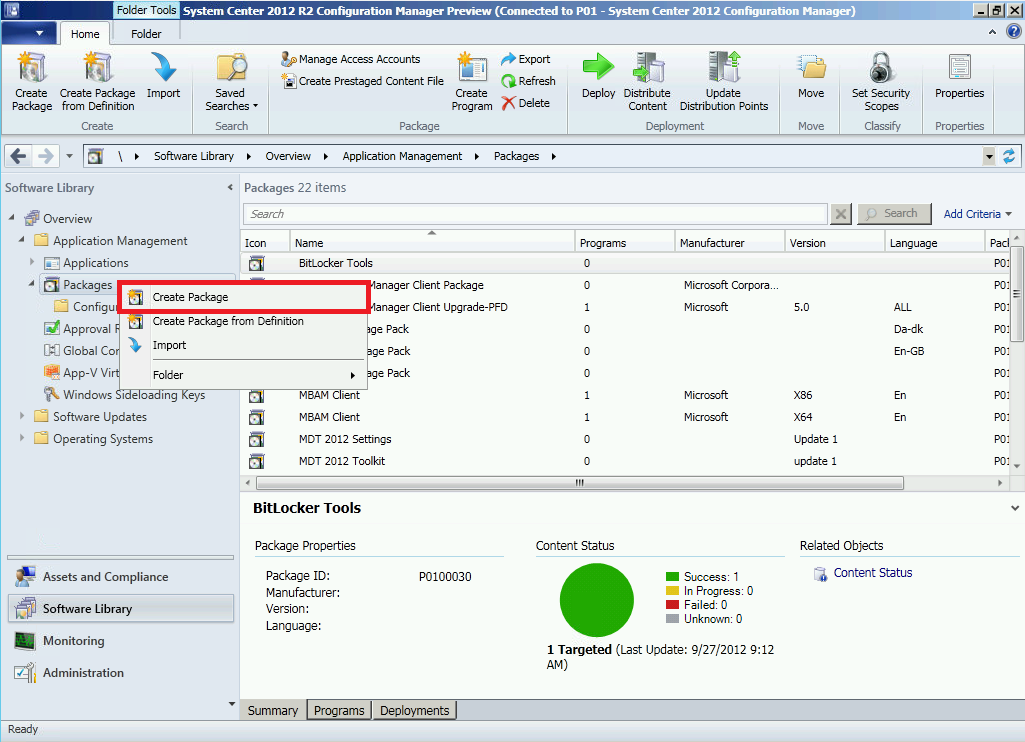
Task: Select Windows Sideloading Keys tree item
Action: click(x=134, y=395)
